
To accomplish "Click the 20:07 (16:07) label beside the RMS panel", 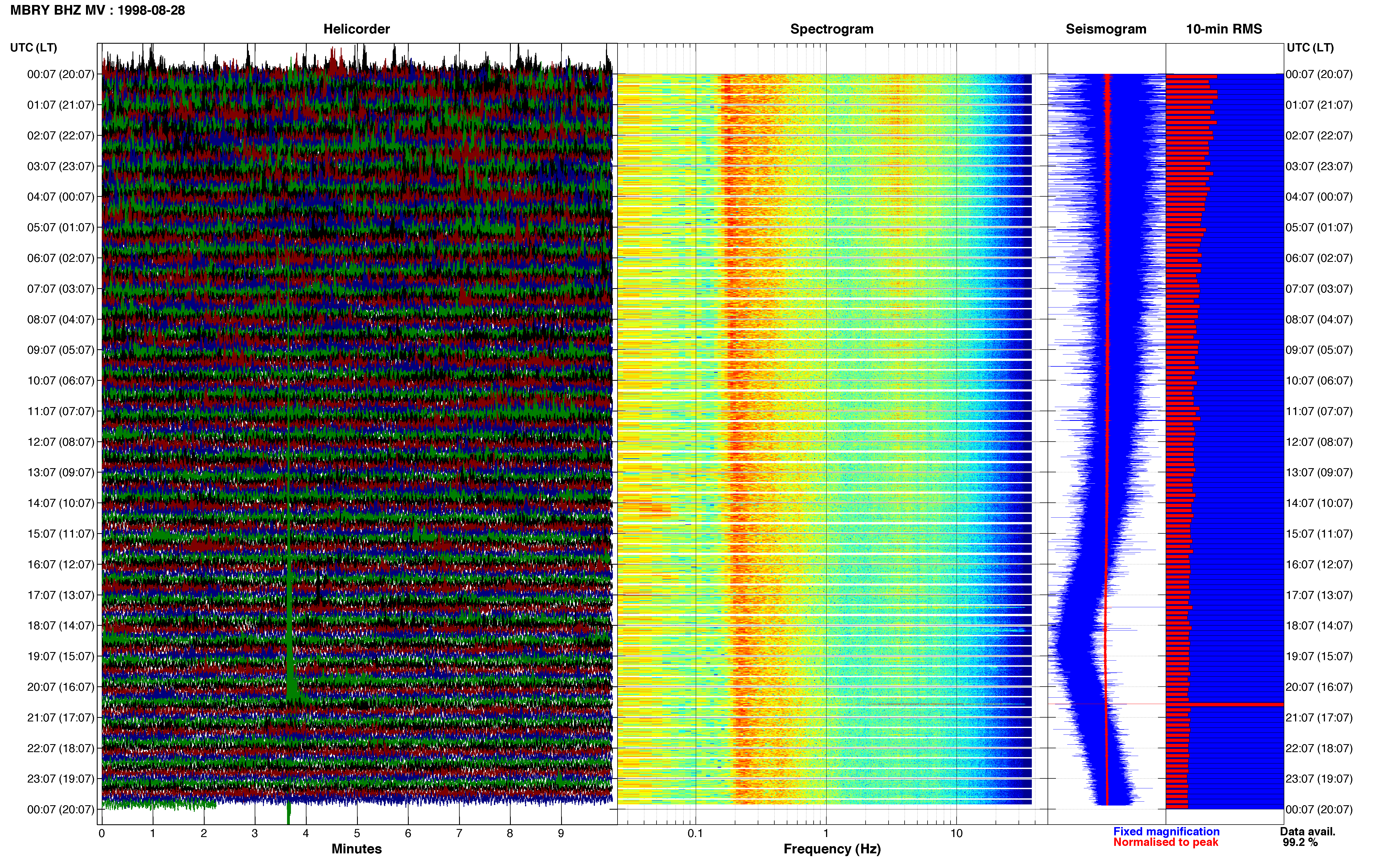I will 1319,687.
